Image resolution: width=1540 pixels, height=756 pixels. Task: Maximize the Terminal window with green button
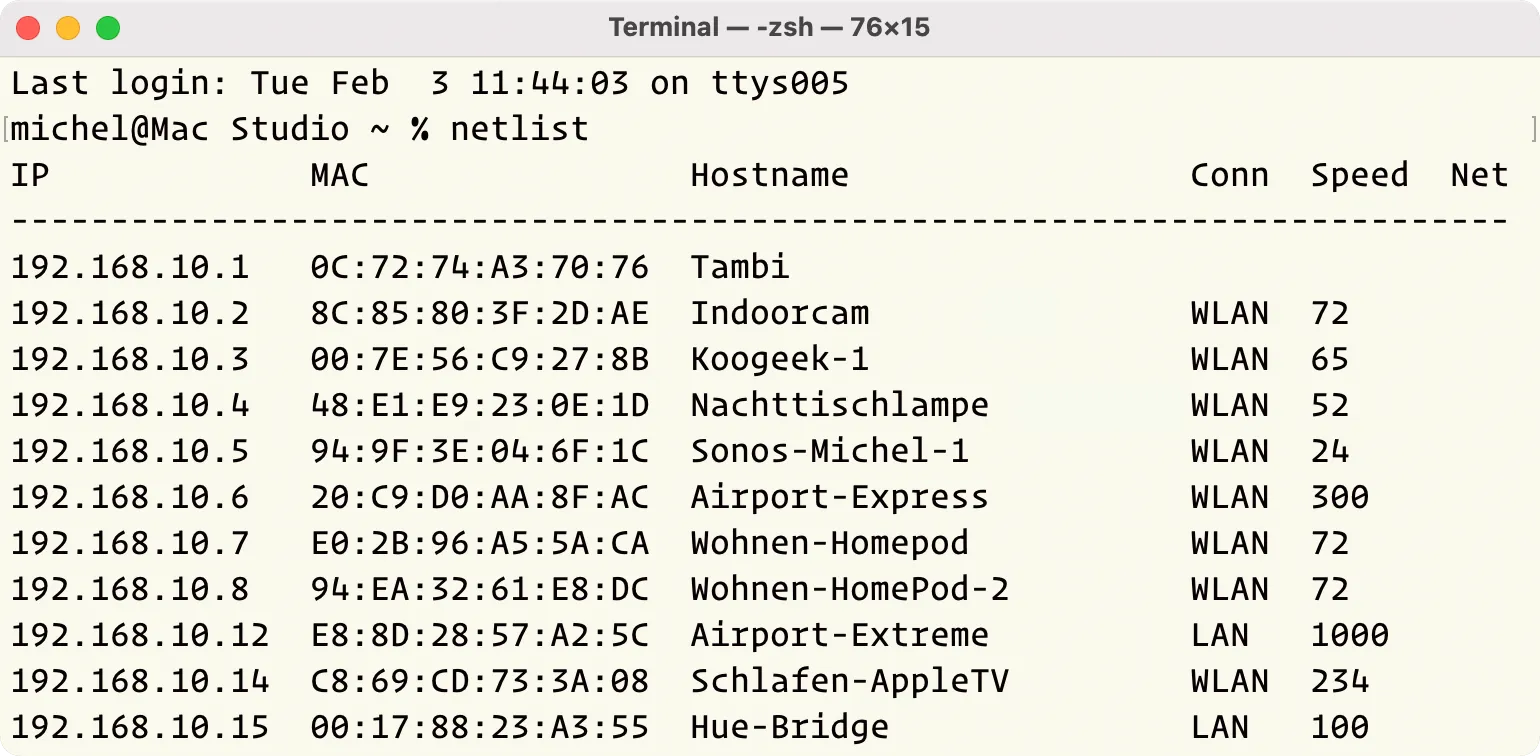coord(107,28)
